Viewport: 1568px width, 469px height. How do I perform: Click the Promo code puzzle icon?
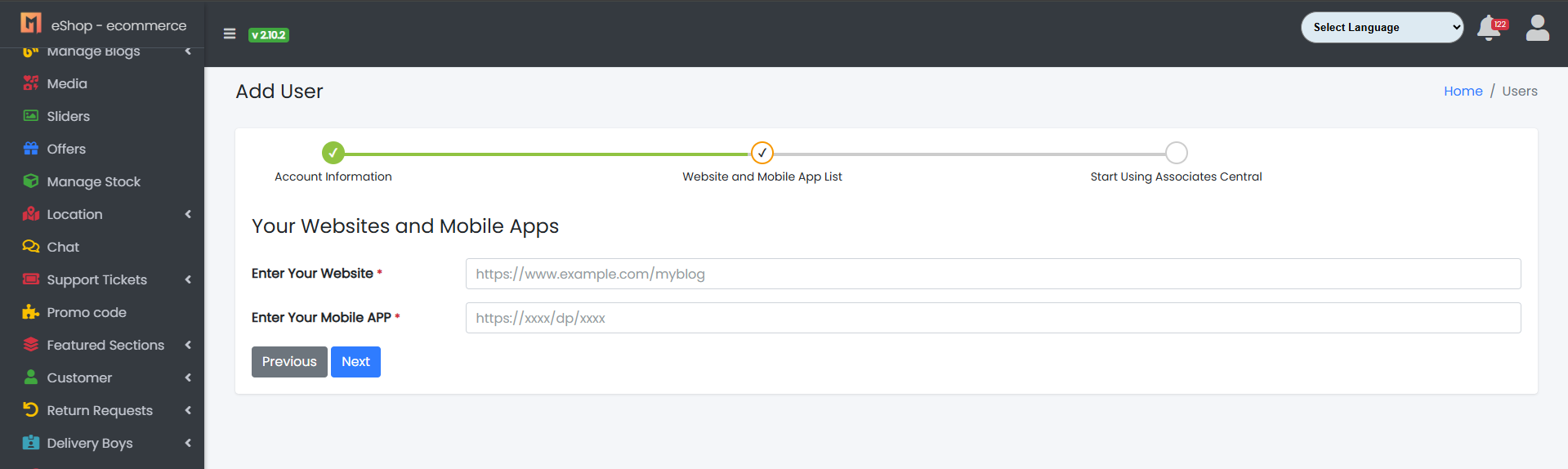coord(31,311)
